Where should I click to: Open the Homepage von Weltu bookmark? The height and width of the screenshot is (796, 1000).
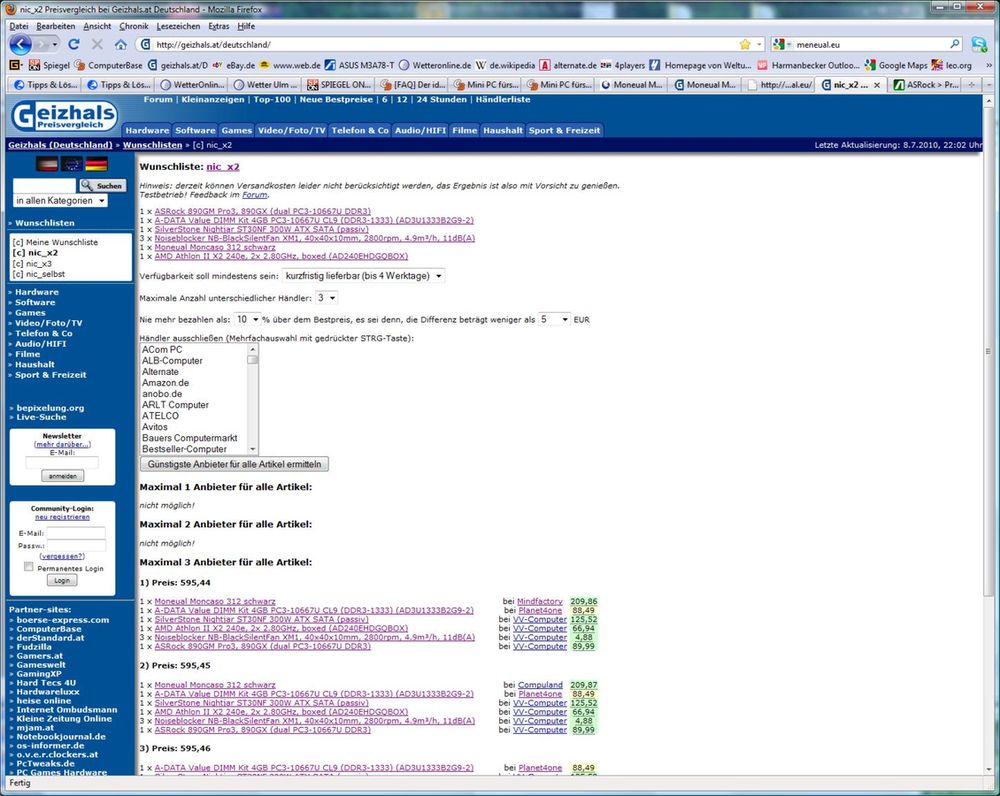[x=700, y=65]
